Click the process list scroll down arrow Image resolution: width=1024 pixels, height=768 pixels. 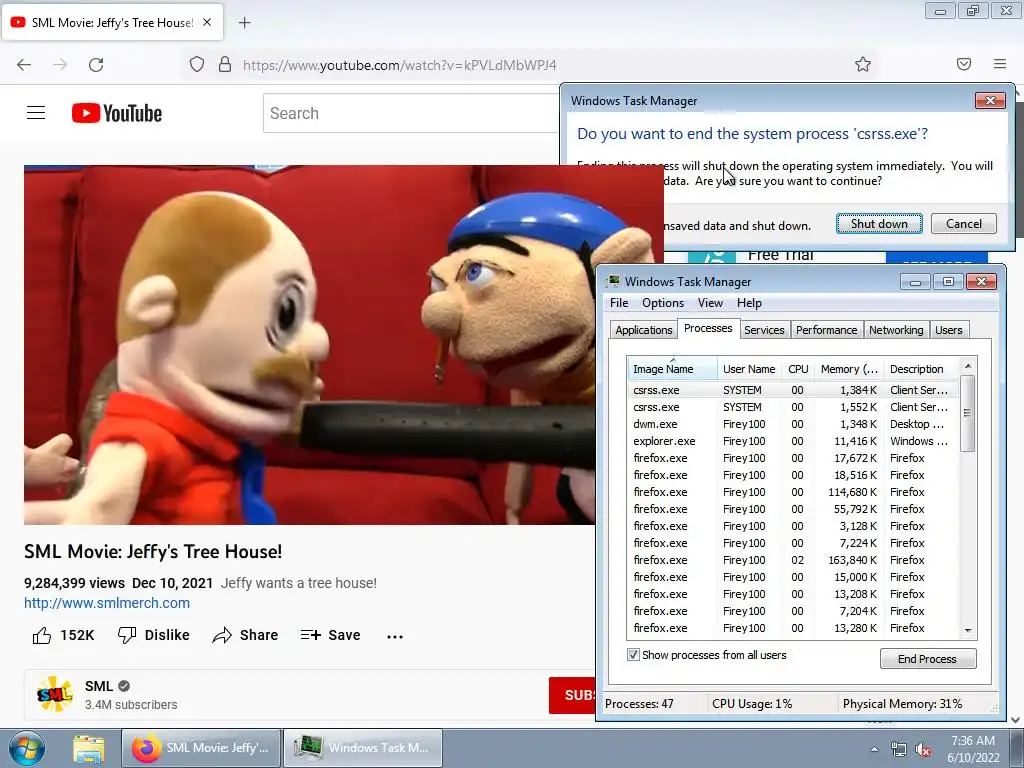[x=968, y=630]
